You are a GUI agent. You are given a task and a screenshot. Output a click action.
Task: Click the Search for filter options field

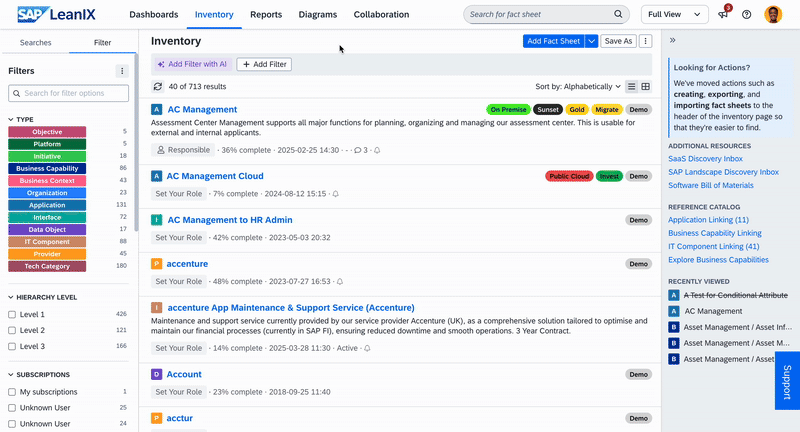(x=68, y=93)
